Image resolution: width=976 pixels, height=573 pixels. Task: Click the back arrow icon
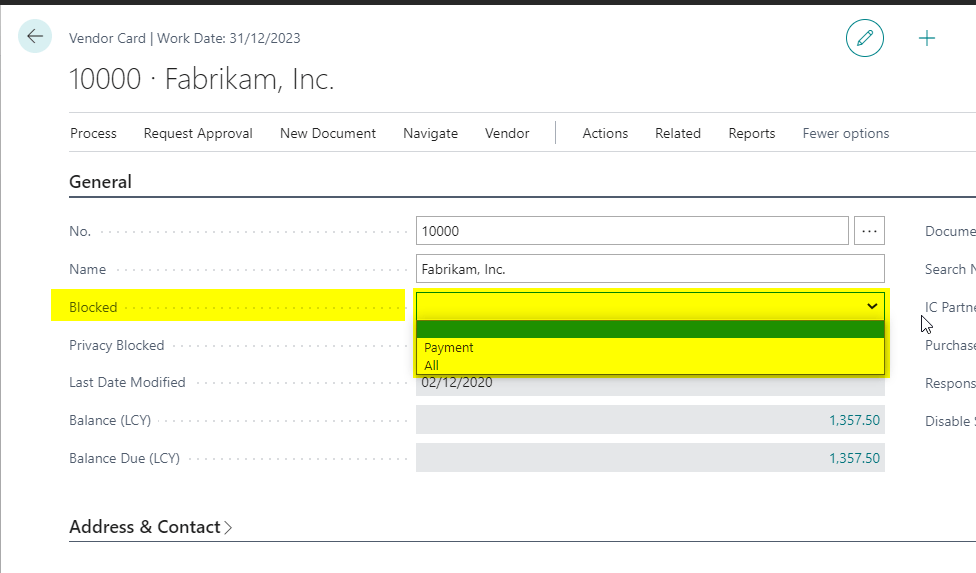35,37
